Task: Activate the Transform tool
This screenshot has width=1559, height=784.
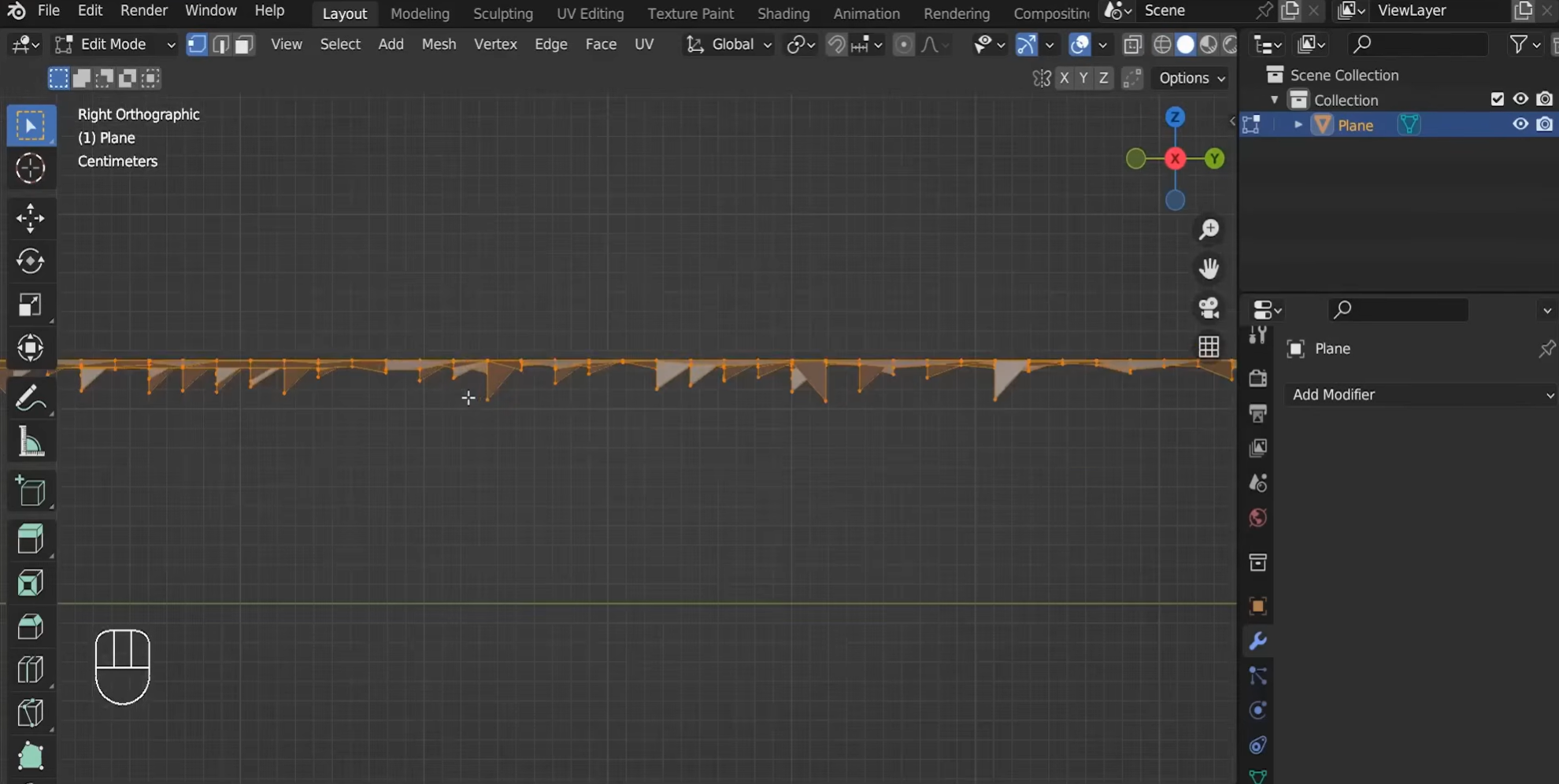Action: pyautogui.click(x=31, y=348)
